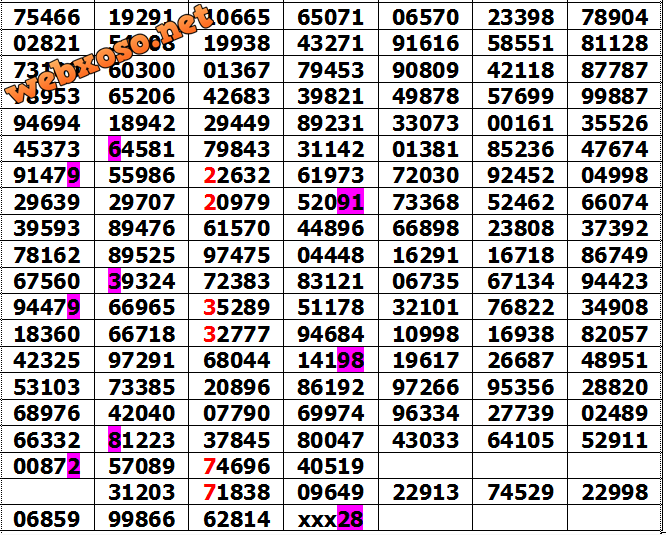Select the bottom-left cell 06859
This screenshot has height=535, width=666.
tap(47, 519)
